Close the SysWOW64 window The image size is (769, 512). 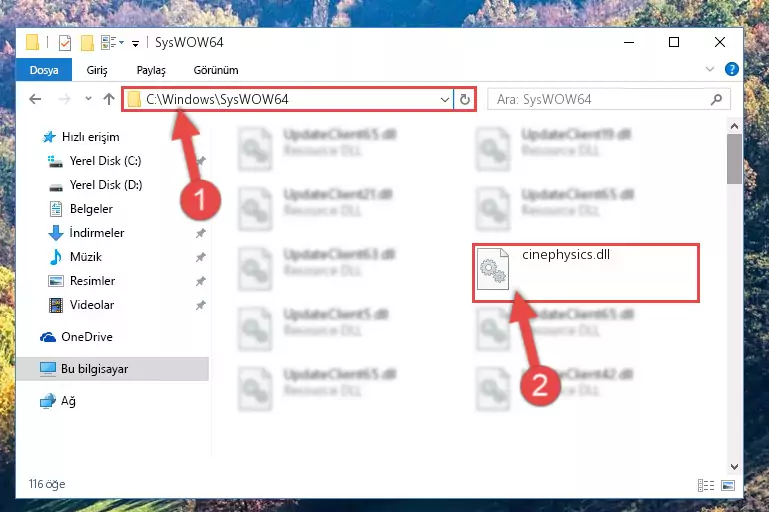(x=719, y=42)
